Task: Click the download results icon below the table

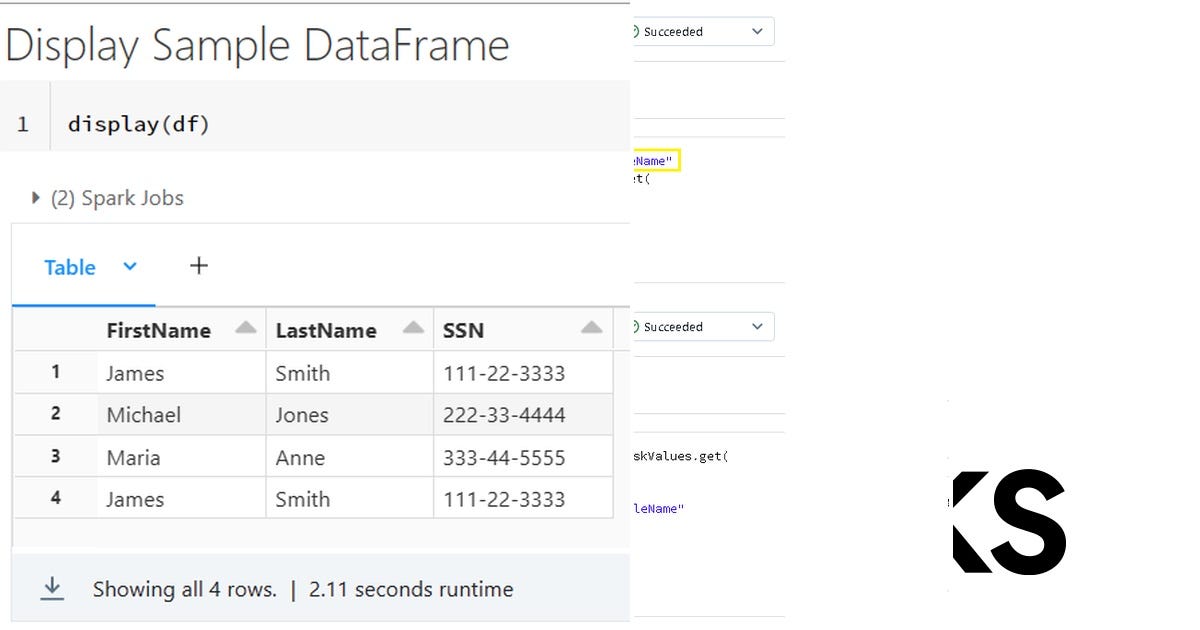Action: coord(52,589)
